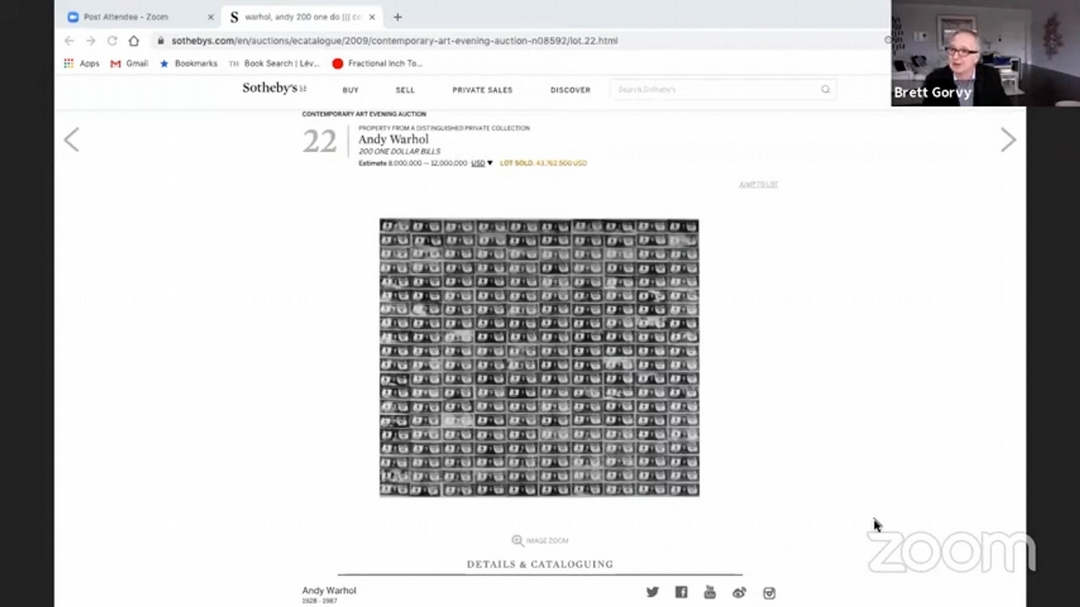Image resolution: width=1080 pixels, height=607 pixels.
Task: Open the Bookmarks star folder
Action: (x=188, y=63)
